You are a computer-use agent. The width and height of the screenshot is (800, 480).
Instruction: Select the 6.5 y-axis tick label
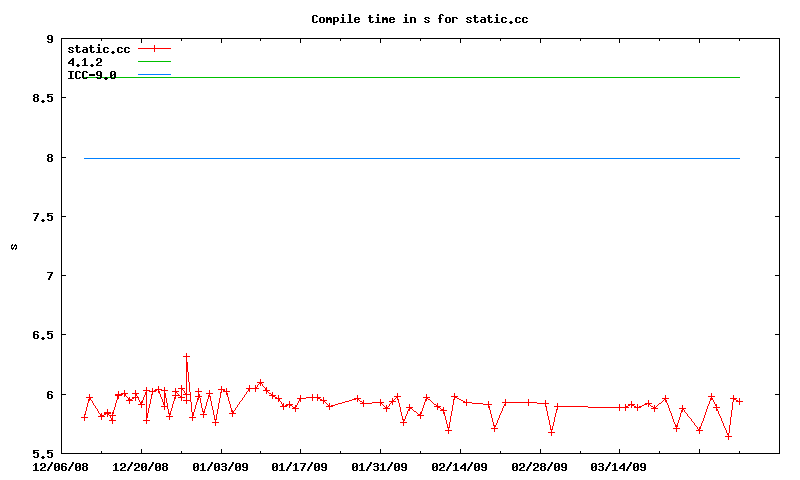click(44, 335)
